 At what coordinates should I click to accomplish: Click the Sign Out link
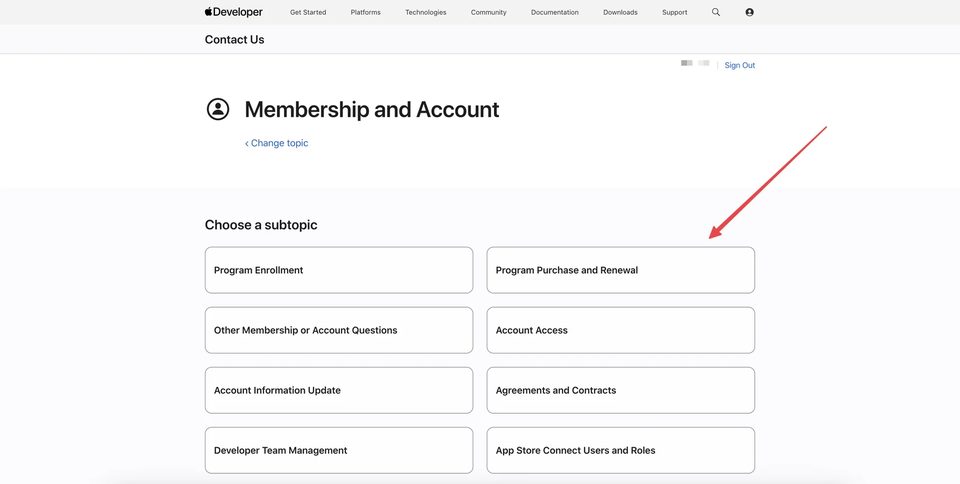(x=740, y=65)
